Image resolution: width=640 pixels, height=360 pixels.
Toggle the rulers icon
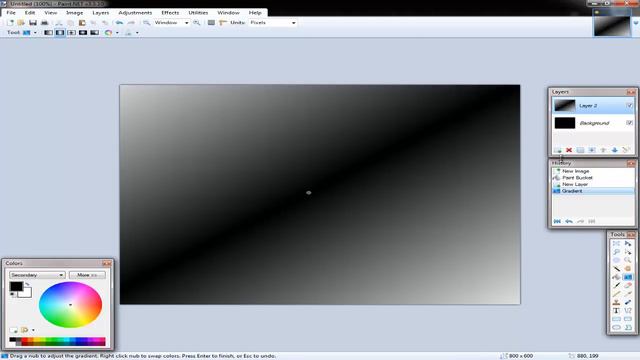pyautogui.click(x=223, y=23)
